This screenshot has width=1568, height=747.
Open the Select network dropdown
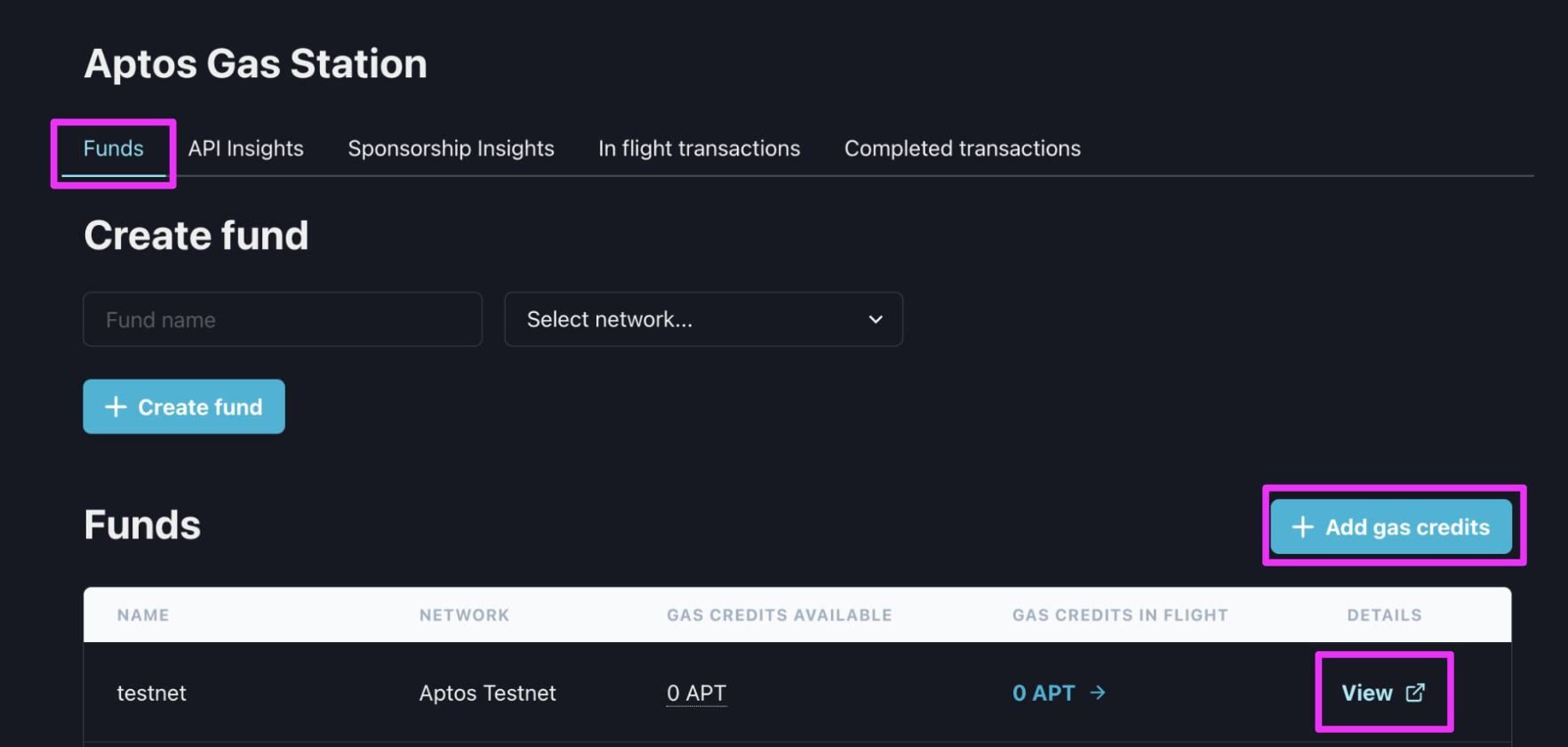(704, 319)
